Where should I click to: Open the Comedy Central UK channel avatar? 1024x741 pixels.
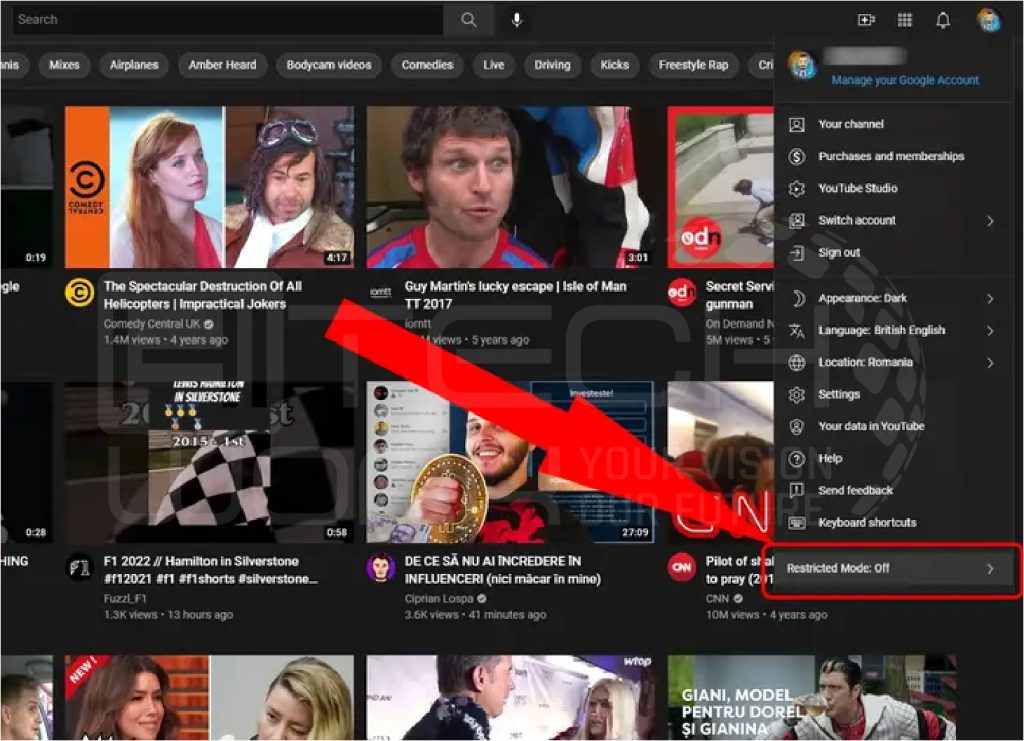(80, 292)
